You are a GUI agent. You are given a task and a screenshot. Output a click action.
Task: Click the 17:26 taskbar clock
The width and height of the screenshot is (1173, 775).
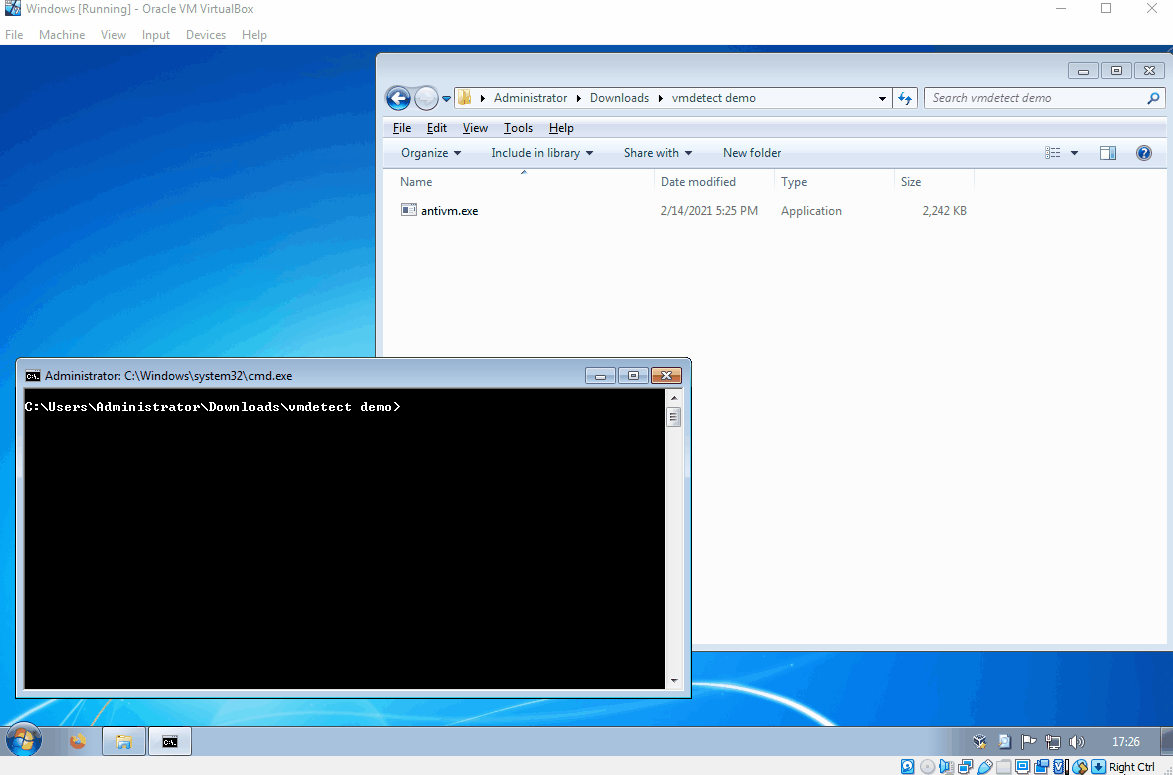point(1125,742)
